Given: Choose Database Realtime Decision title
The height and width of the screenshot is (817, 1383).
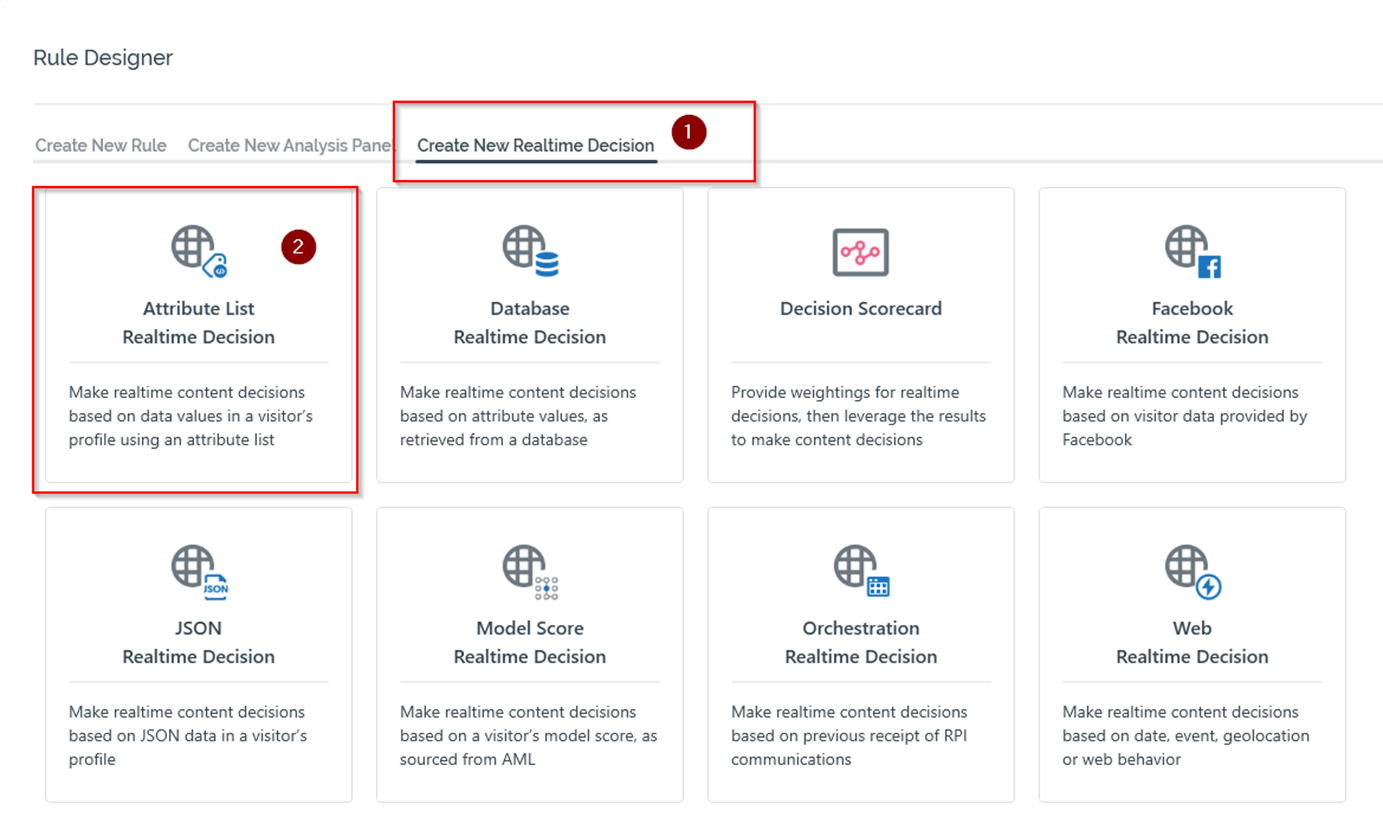Looking at the screenshot, I should [x=529, y=323].
